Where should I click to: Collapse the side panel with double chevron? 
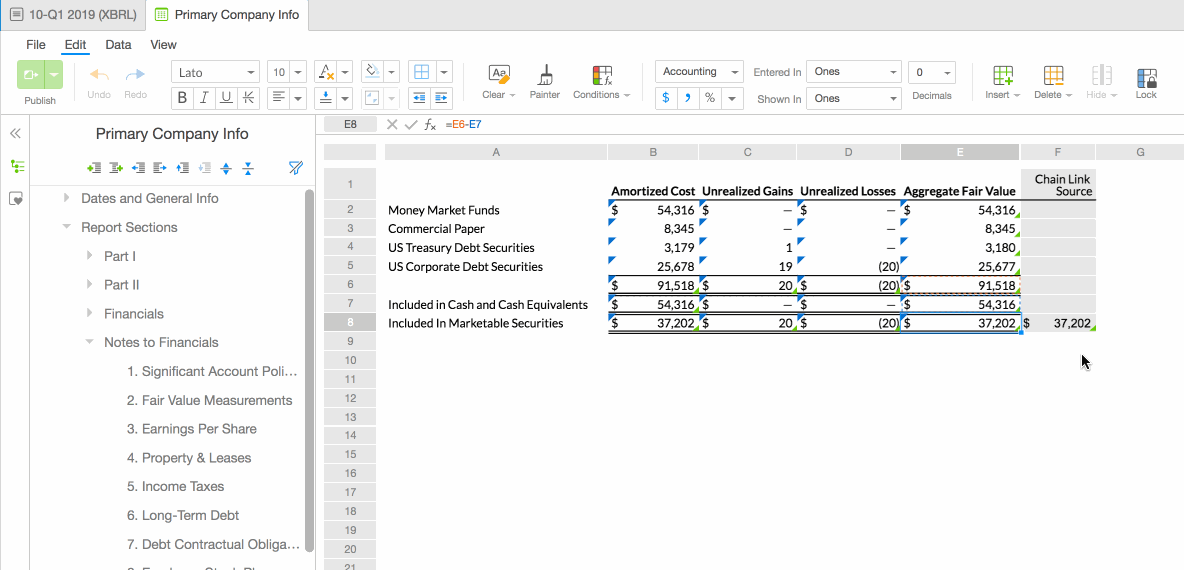pos(16,134)
